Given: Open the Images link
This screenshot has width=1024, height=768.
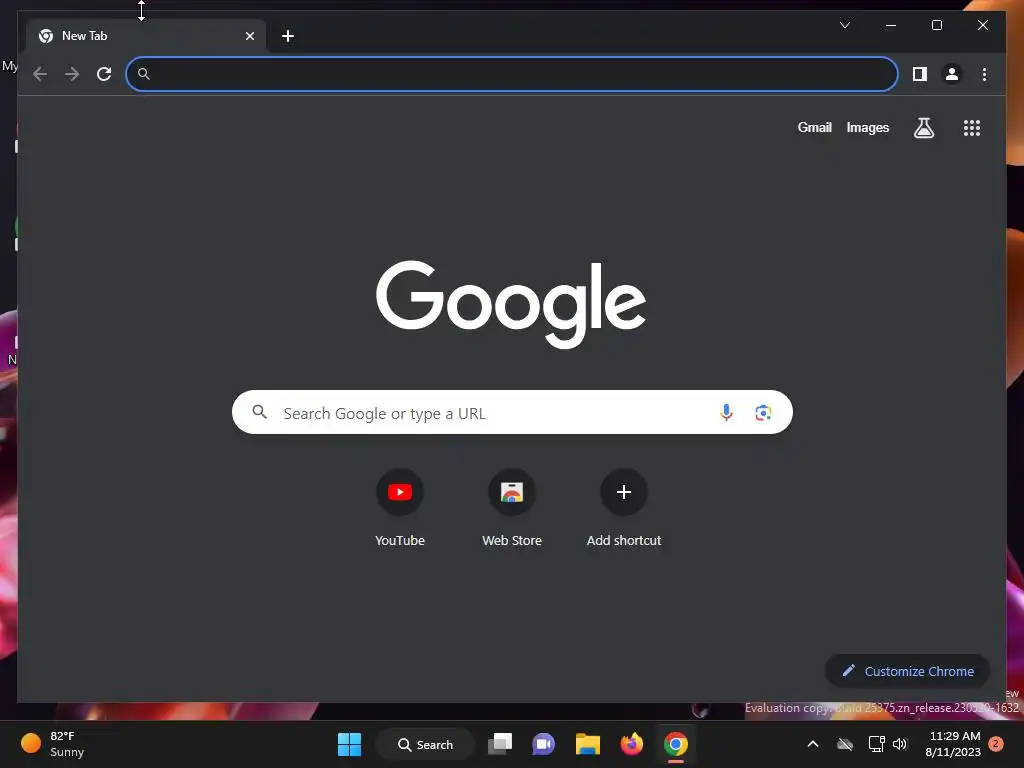Looking at the screenshot, I should (867, 127).
